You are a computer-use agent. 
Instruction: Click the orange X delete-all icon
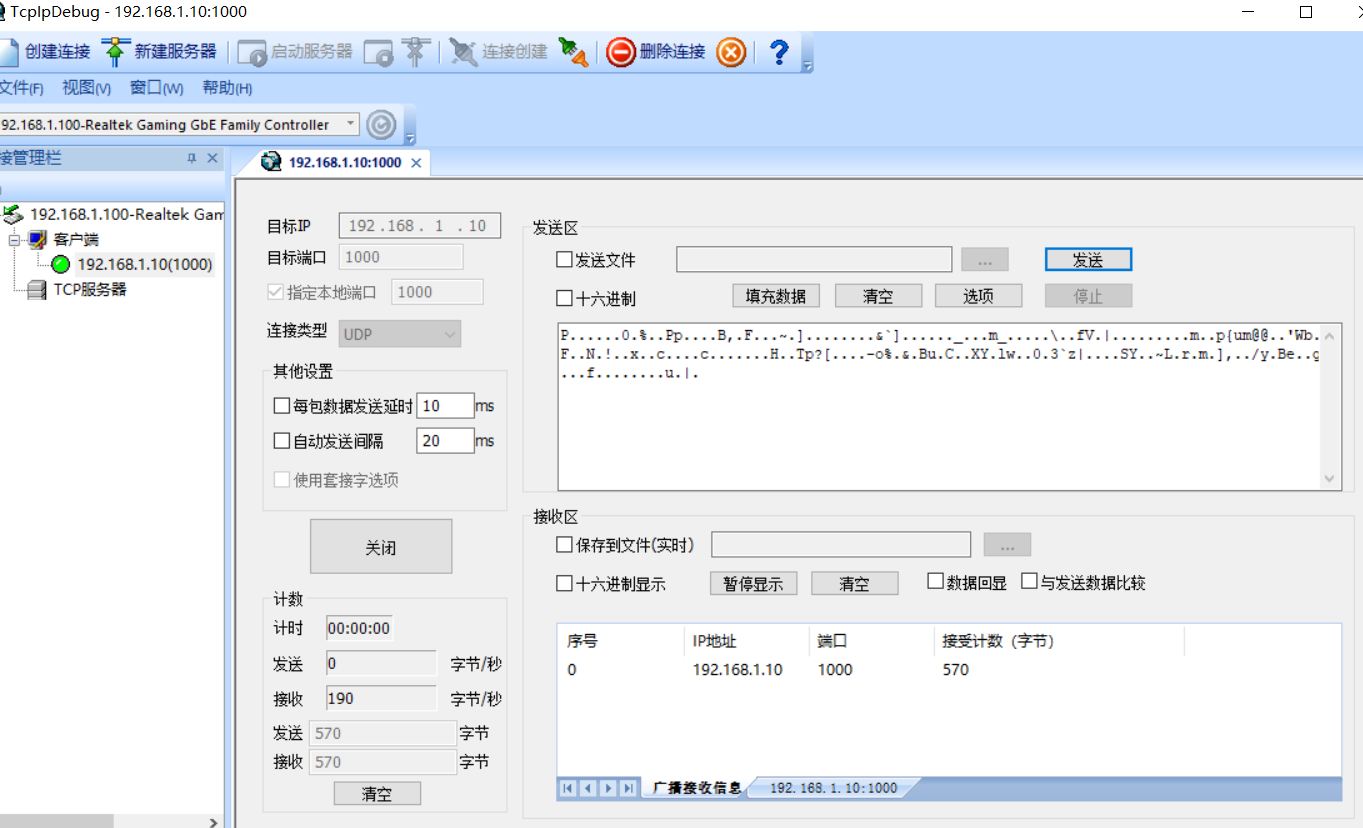point(732,52)
